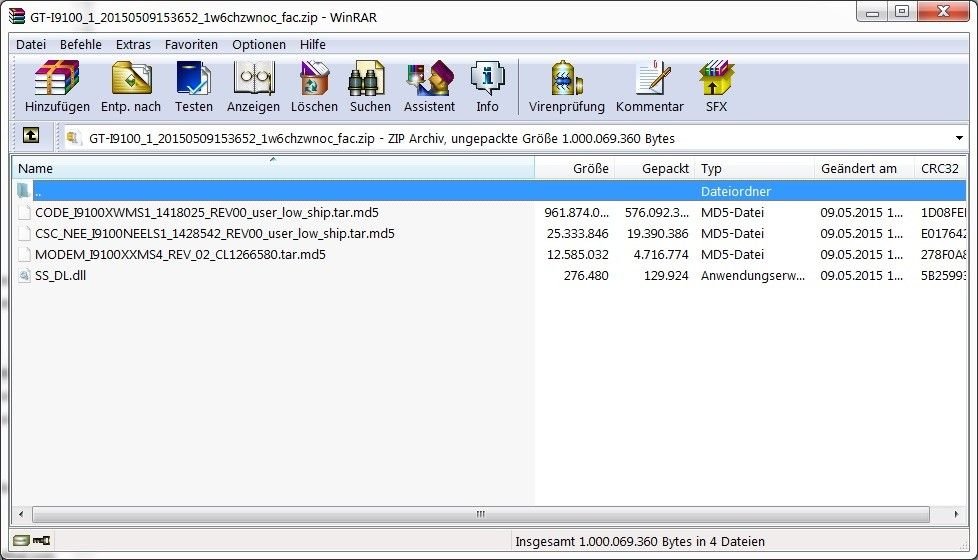
Task: Expand the address bar dropdown arrow
Action: click(959, 138)
